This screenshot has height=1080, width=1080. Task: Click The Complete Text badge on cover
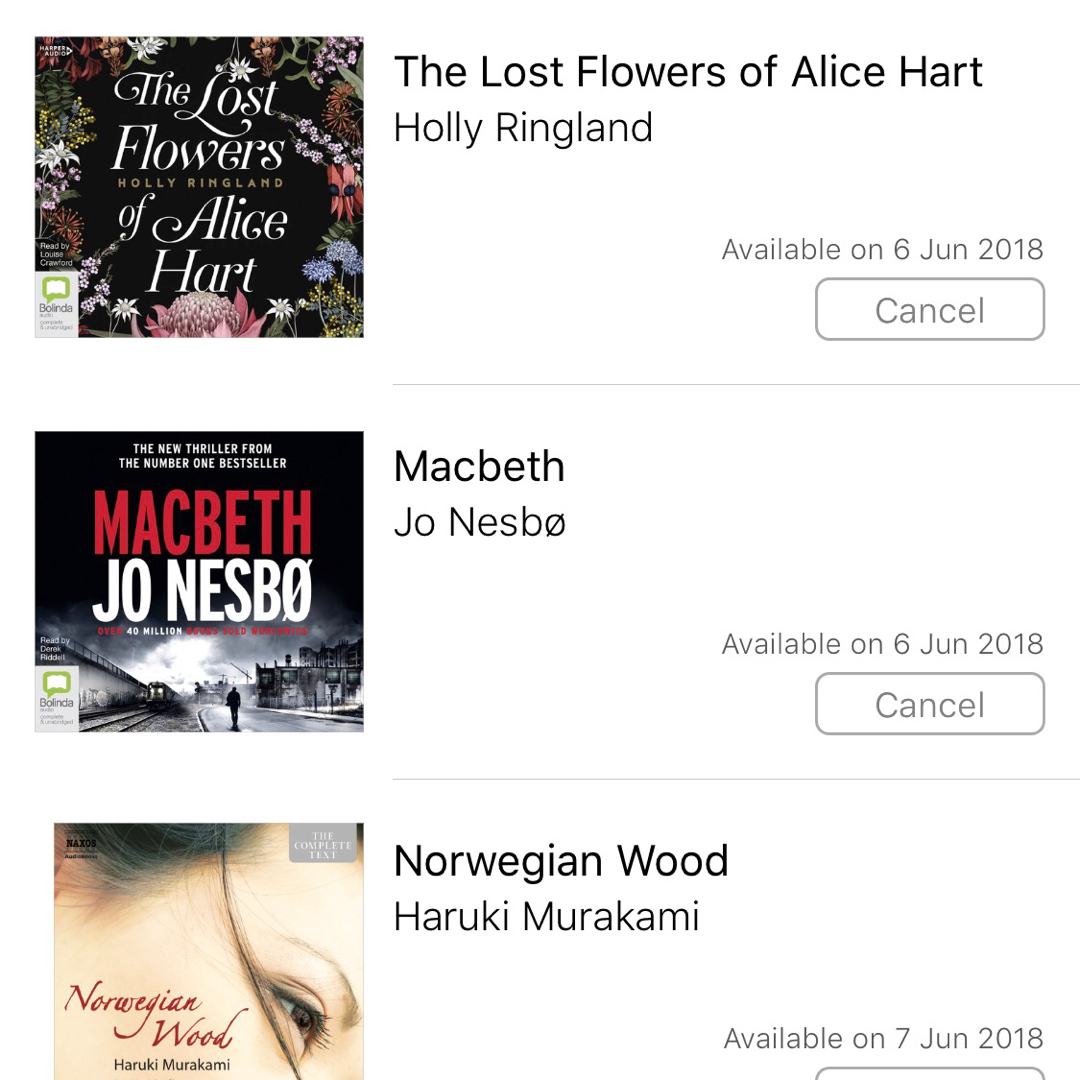coord(323,844)
